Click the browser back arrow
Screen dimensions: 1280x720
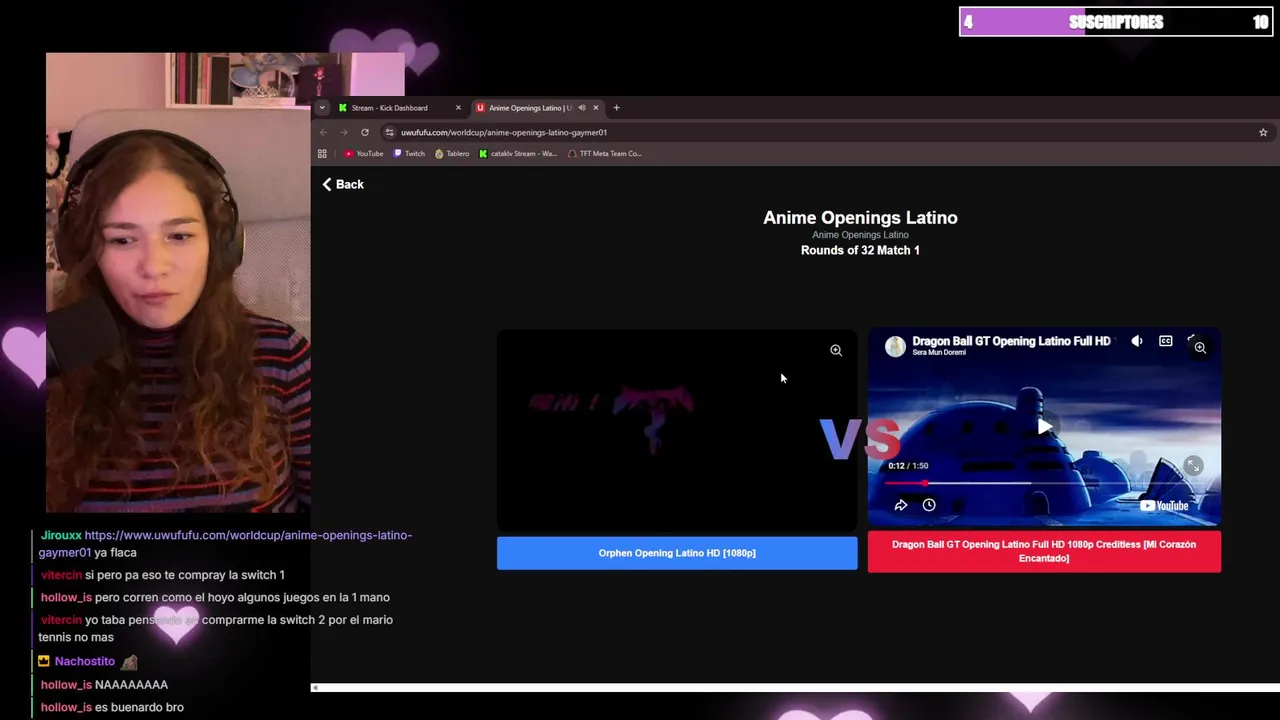(323, 132)
